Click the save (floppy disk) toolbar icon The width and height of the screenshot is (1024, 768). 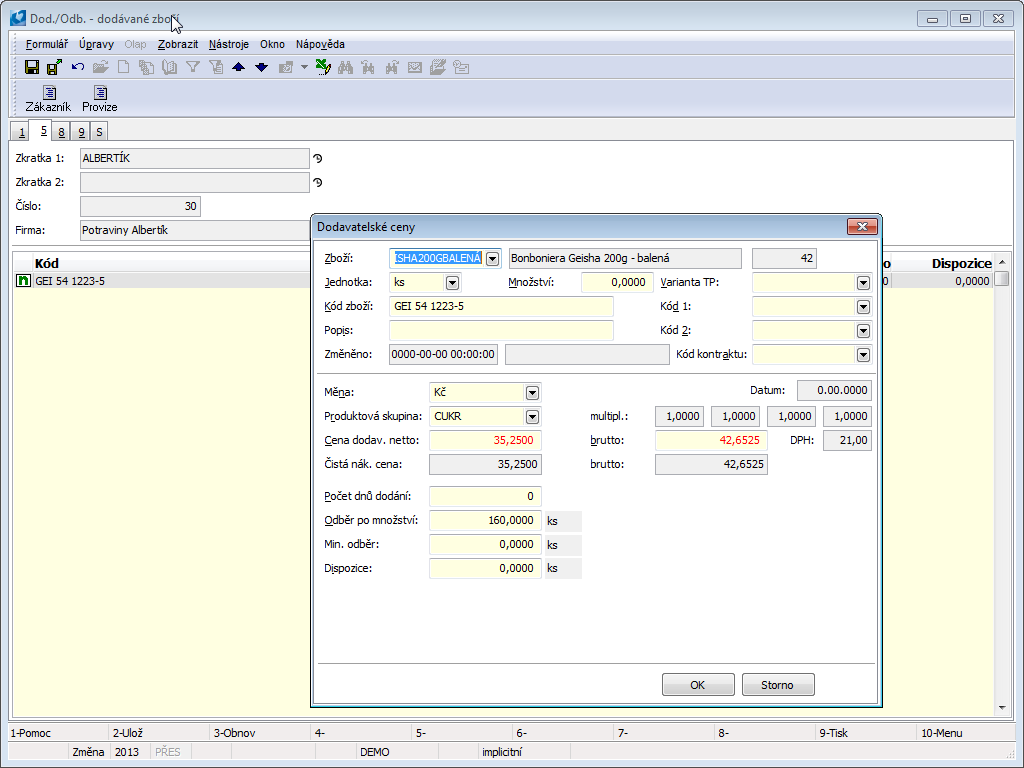(x=32, y=67)
